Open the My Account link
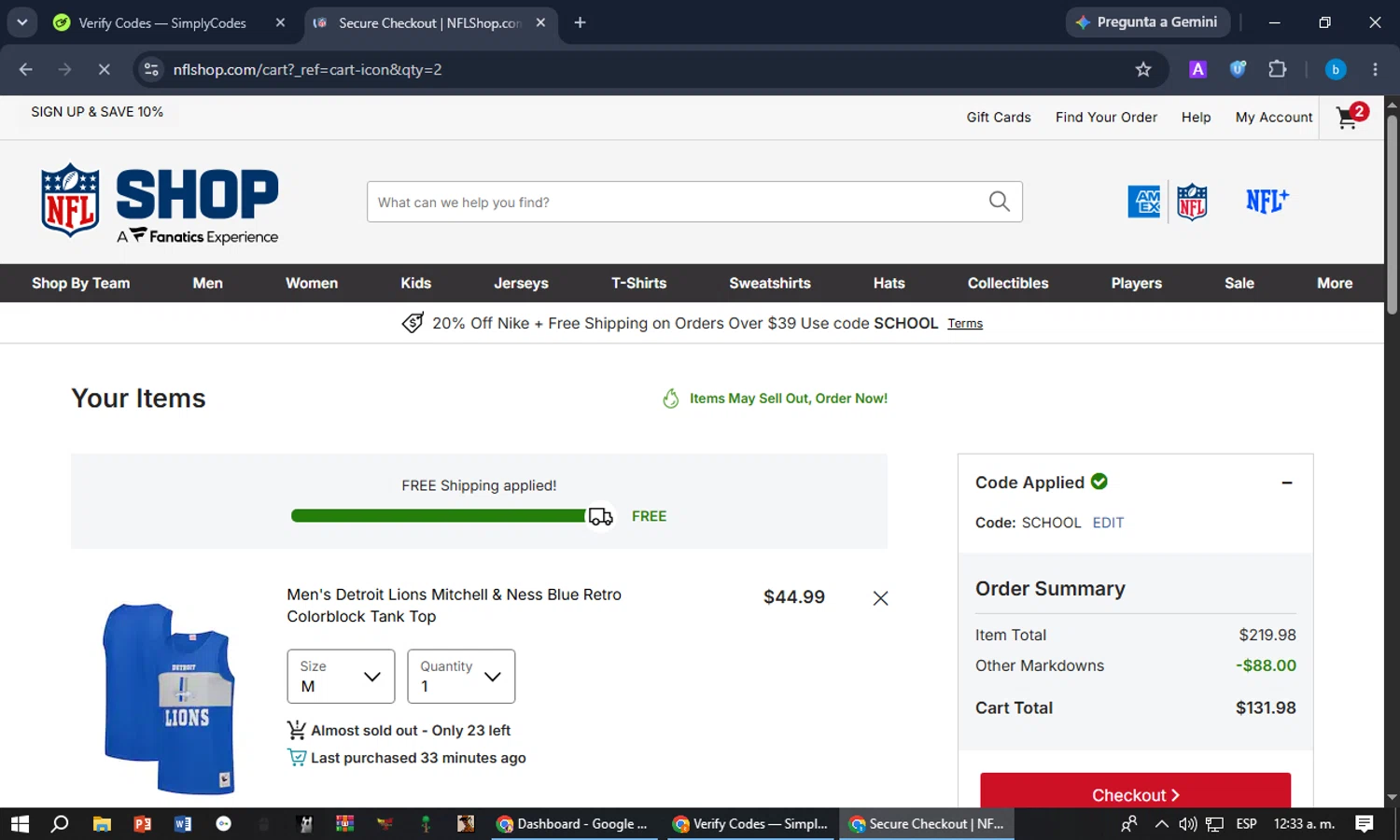The height and width of the screenshot is (840, 1400). coord(1274,117)
